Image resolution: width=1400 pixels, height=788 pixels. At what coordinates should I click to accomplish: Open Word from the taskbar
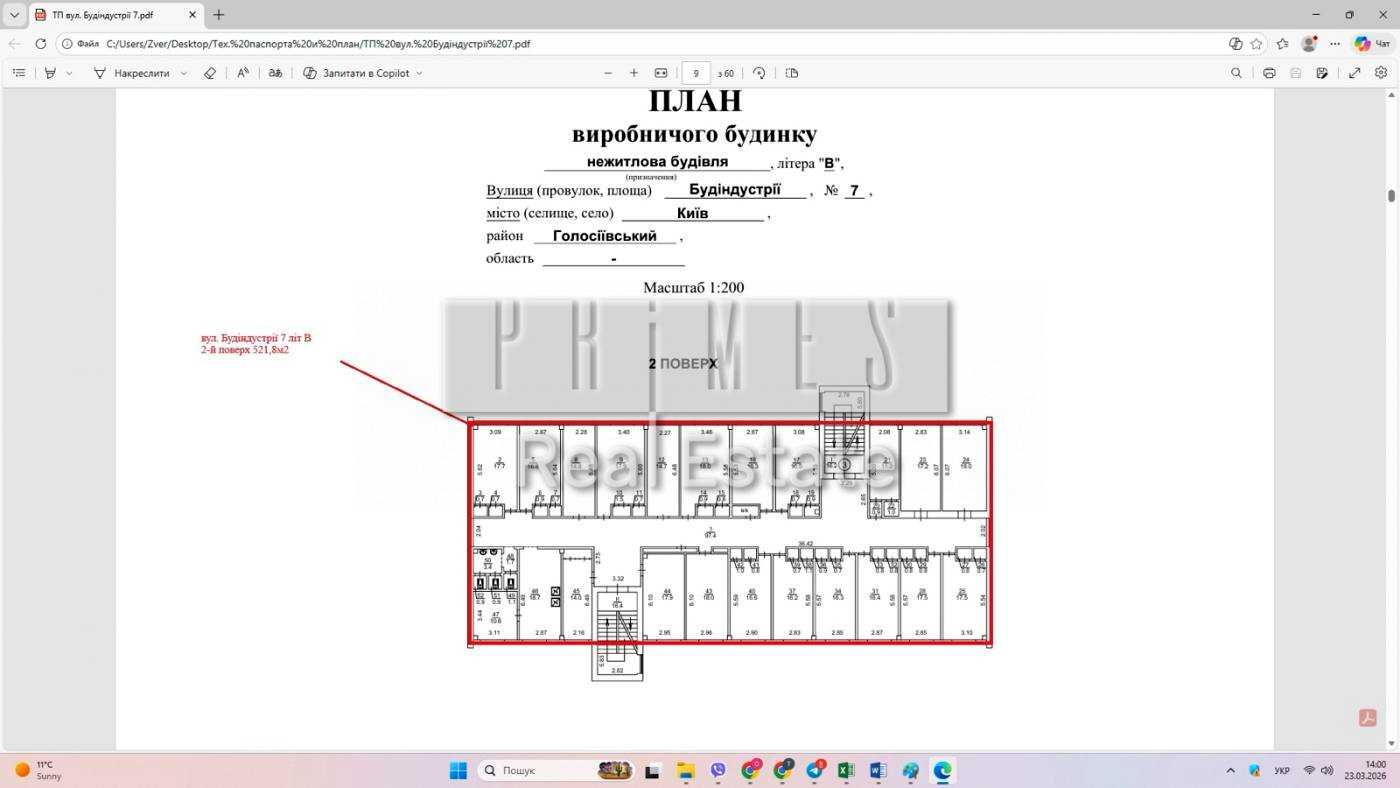(x=878, y=770)
